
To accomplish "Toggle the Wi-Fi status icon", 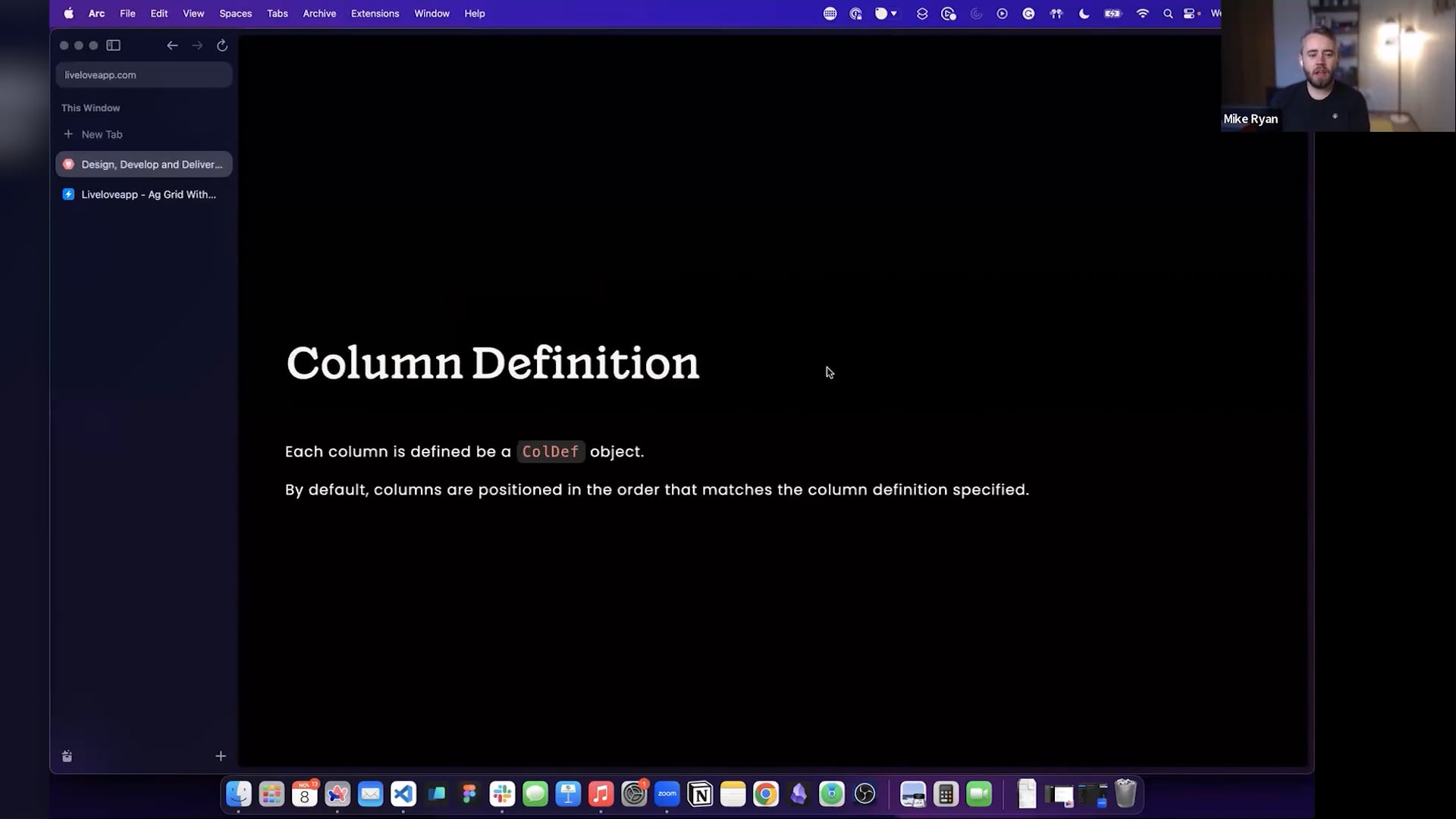I will point(1142,14).
